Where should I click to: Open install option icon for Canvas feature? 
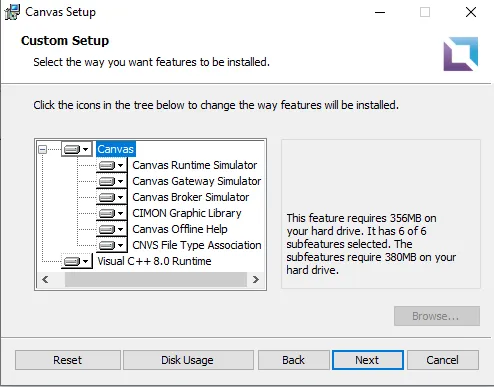77,149
